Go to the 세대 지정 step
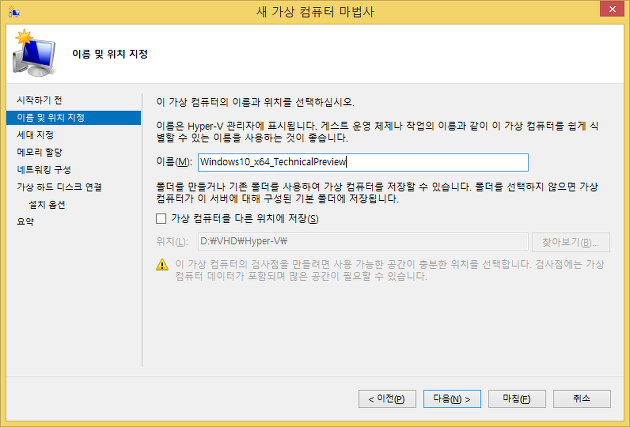This screenshot has width=630, height=427. click(35, 135)
